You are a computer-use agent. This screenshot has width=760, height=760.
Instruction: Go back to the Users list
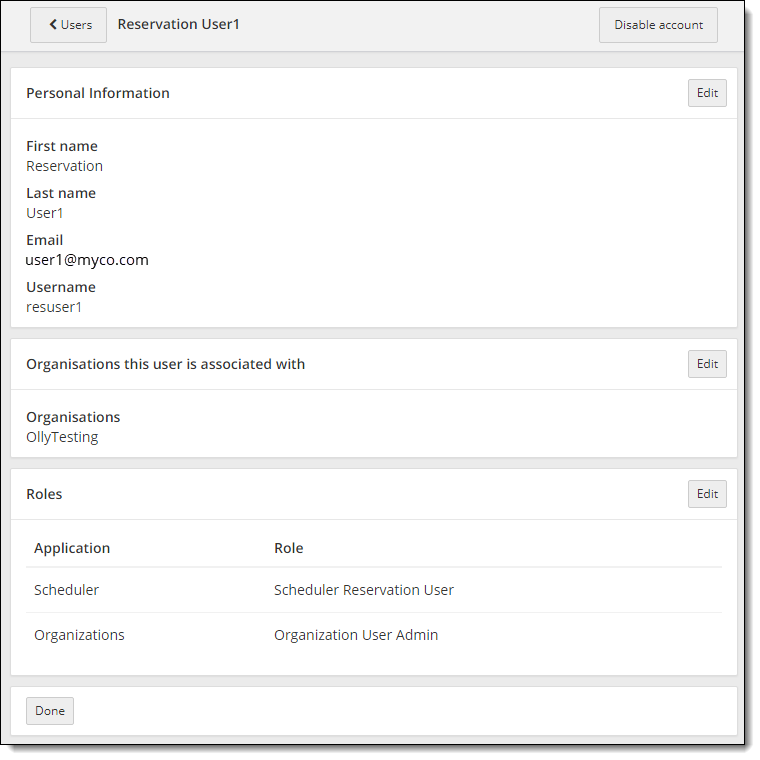click(68, 25)
